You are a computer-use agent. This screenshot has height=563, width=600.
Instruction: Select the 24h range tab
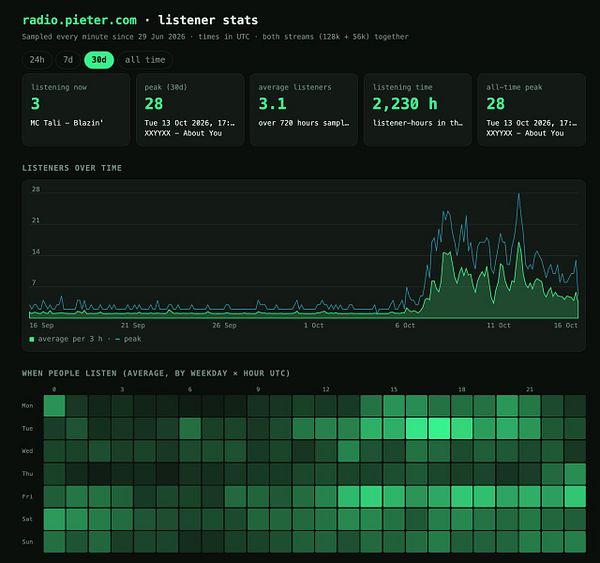point(37,60)
